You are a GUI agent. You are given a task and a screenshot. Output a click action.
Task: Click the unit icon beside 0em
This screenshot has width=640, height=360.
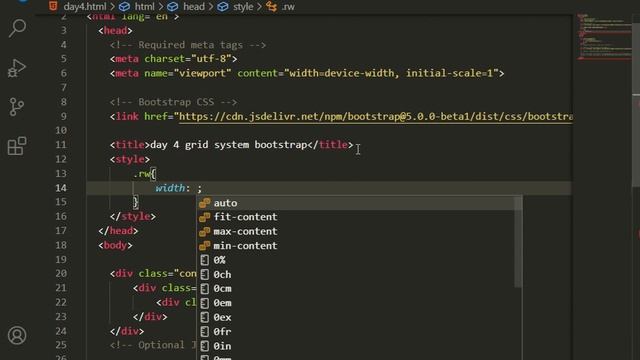[x=204, y=303]
